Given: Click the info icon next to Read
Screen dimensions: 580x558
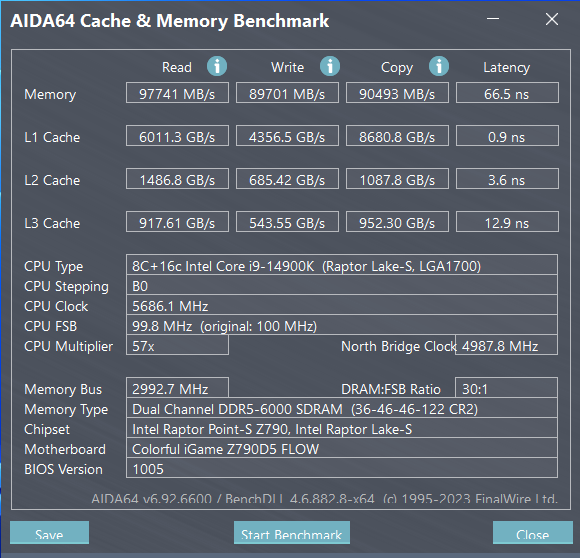Looking at the screenshot, I should tap(217, 66).
